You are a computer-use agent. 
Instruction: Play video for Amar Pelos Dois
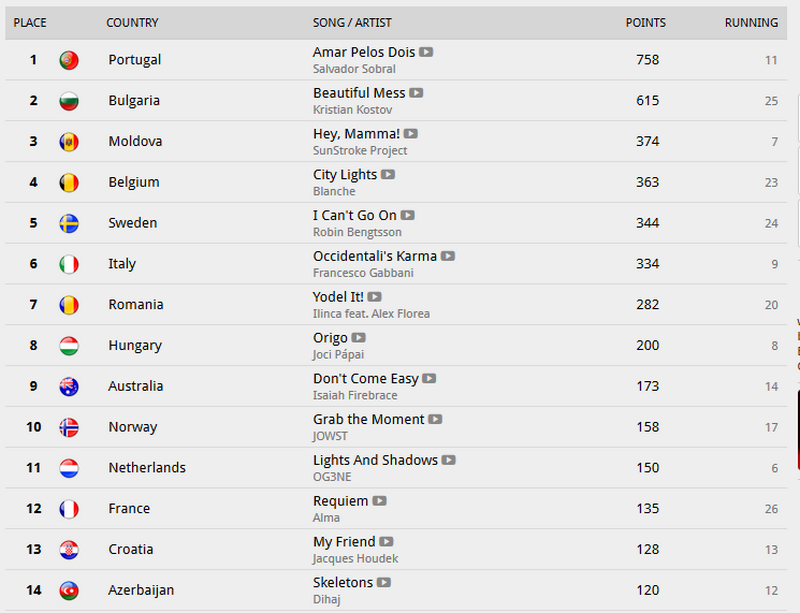(426, 52)
